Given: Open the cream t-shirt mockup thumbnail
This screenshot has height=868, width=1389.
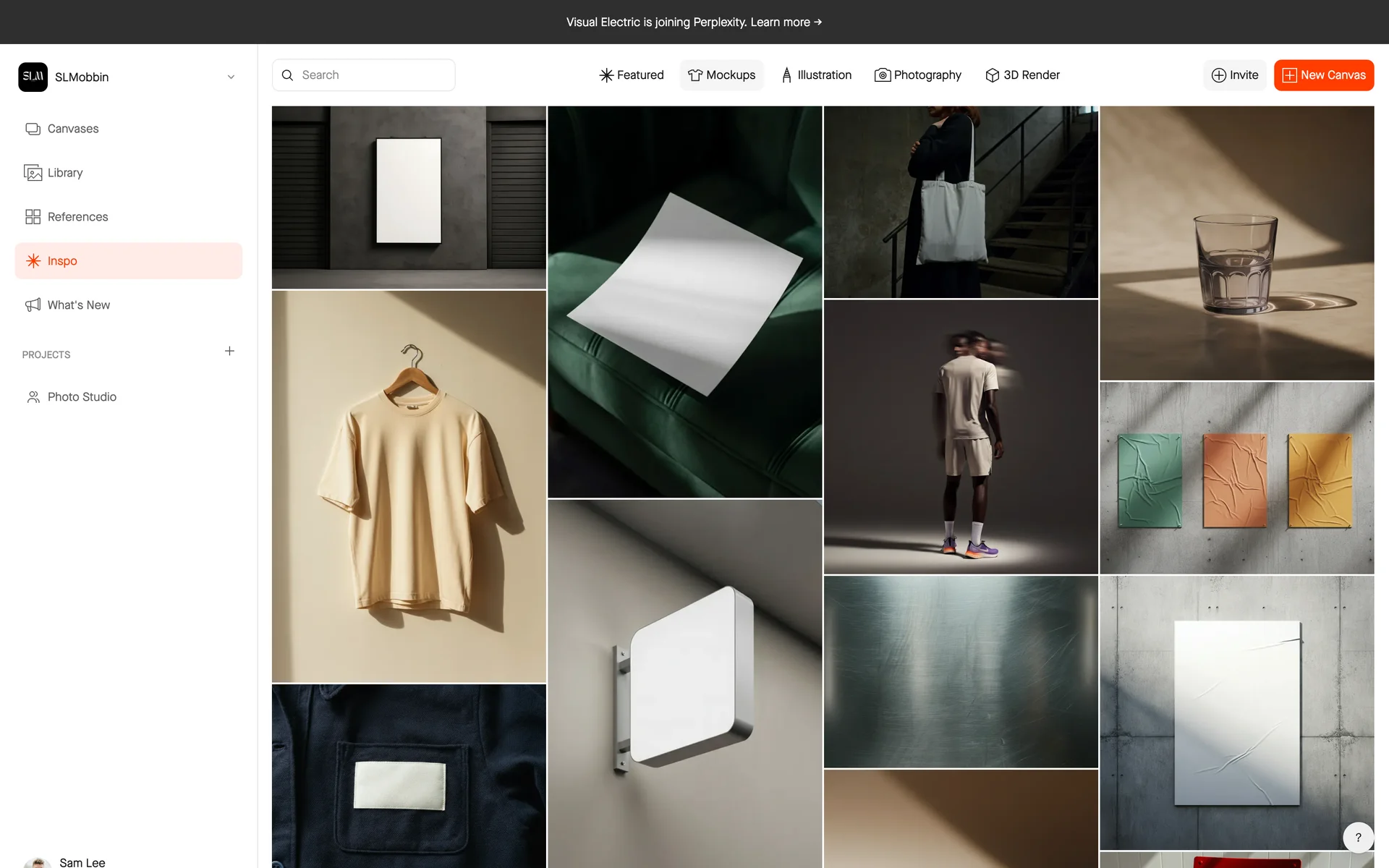Looking at the screenshot, I should pos(409,486).
